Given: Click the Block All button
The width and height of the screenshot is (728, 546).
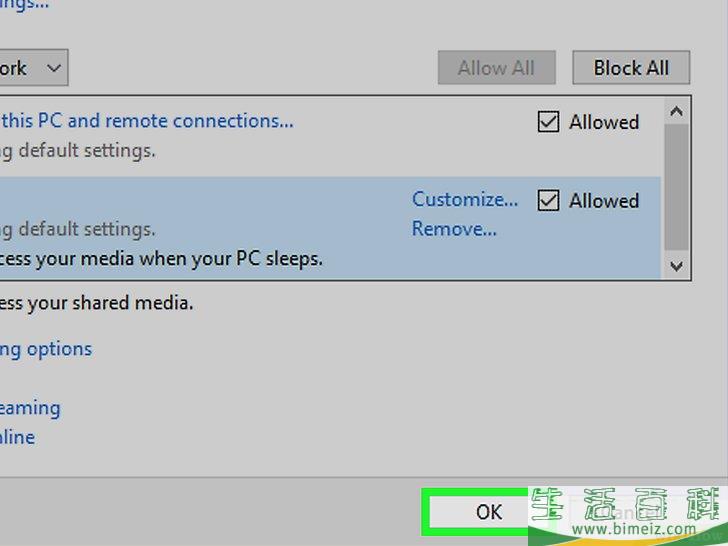Looking at the screenshot, I should click(631, 68).
